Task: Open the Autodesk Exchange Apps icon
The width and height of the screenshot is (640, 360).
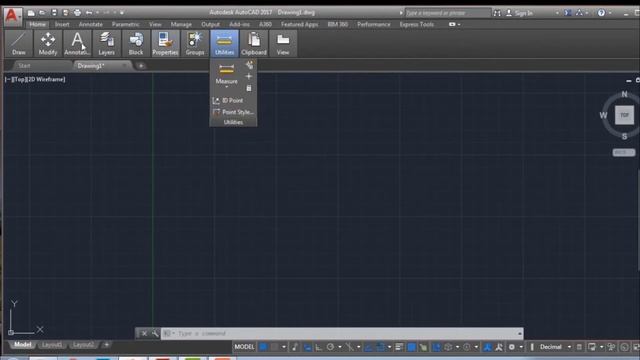Action: [568, 13]
